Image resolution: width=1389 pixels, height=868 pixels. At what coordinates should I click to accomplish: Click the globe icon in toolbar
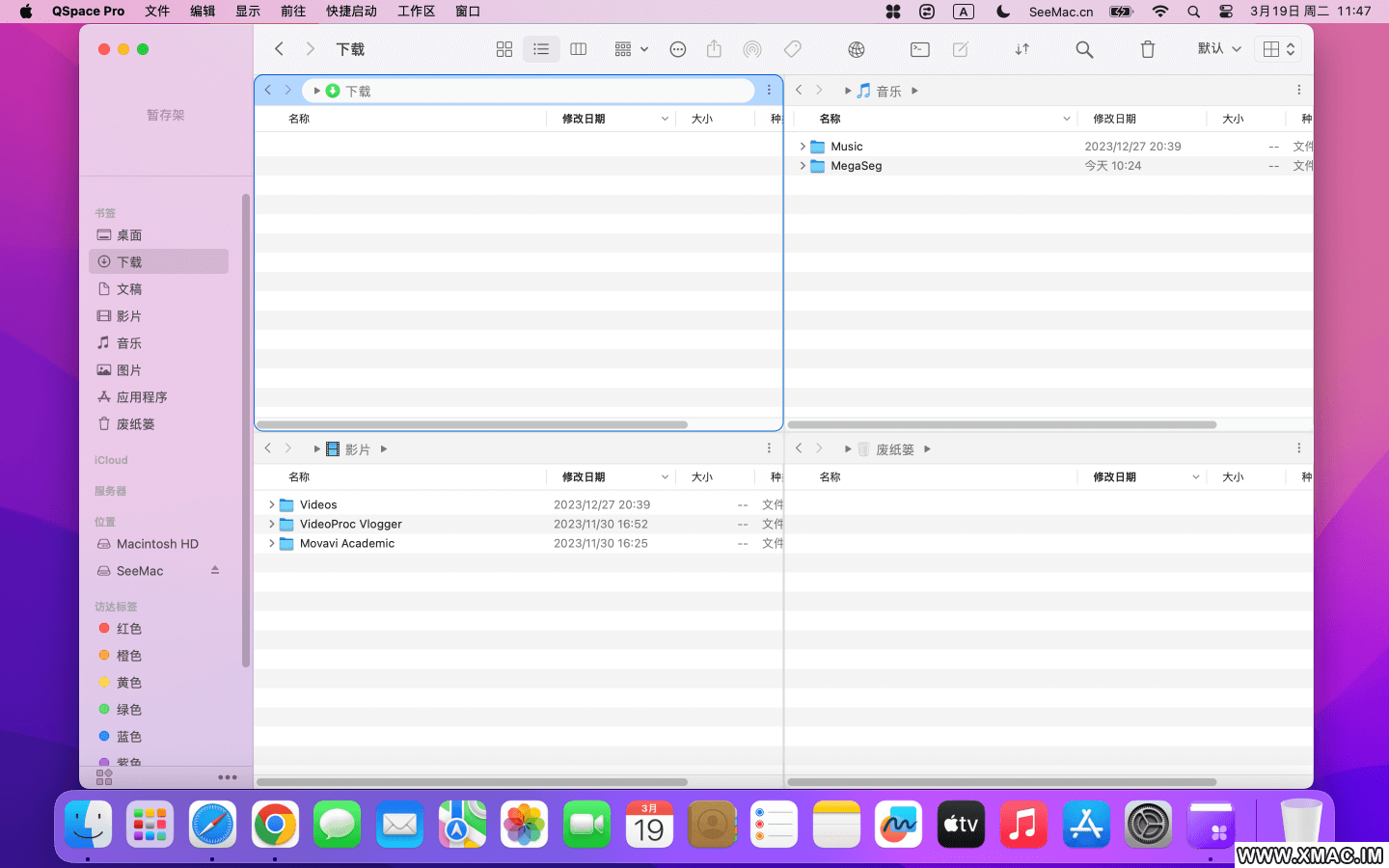pyautogui.click(x=856, y=49)
